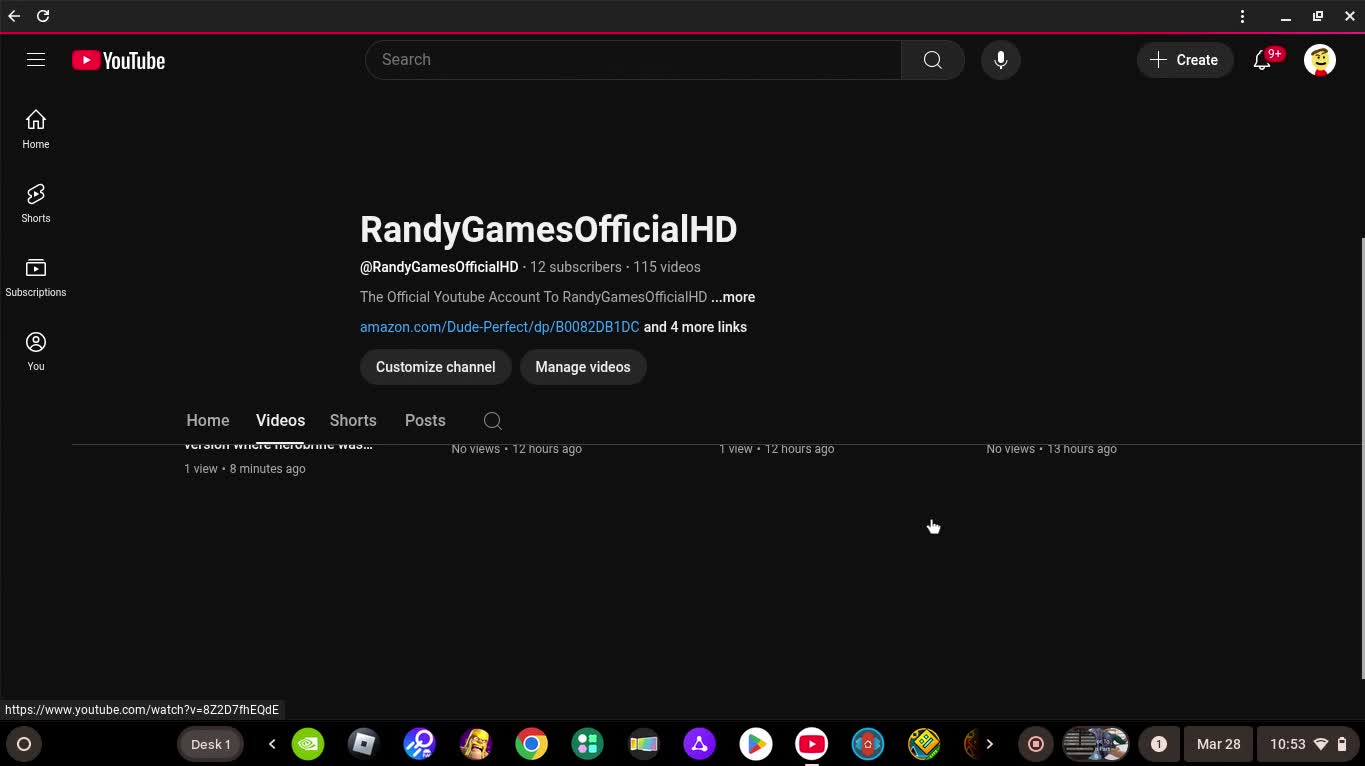Start voice search with the microphone

click(1000, 60)
